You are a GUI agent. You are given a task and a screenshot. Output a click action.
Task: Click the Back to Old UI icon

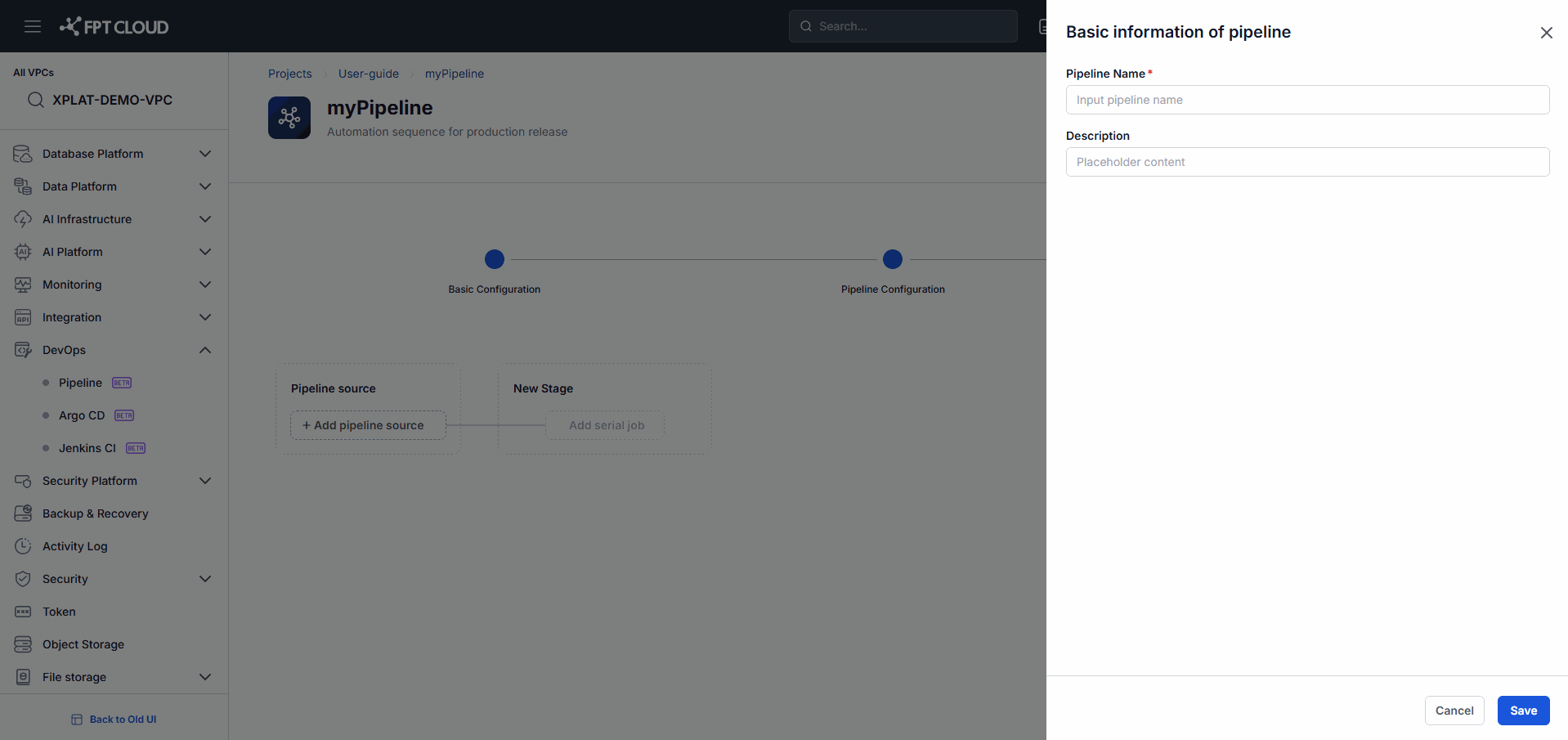[x=77, y=720]
